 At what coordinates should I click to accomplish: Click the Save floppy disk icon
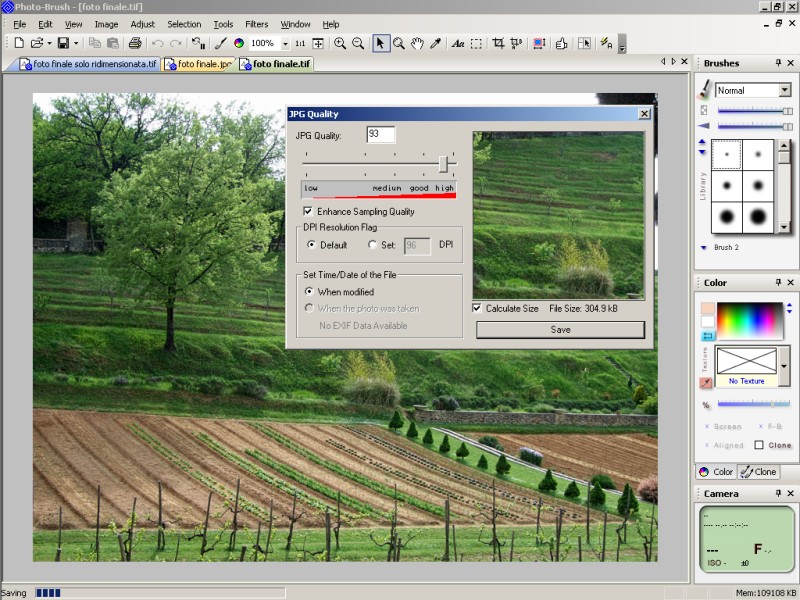tap(63, 43)
